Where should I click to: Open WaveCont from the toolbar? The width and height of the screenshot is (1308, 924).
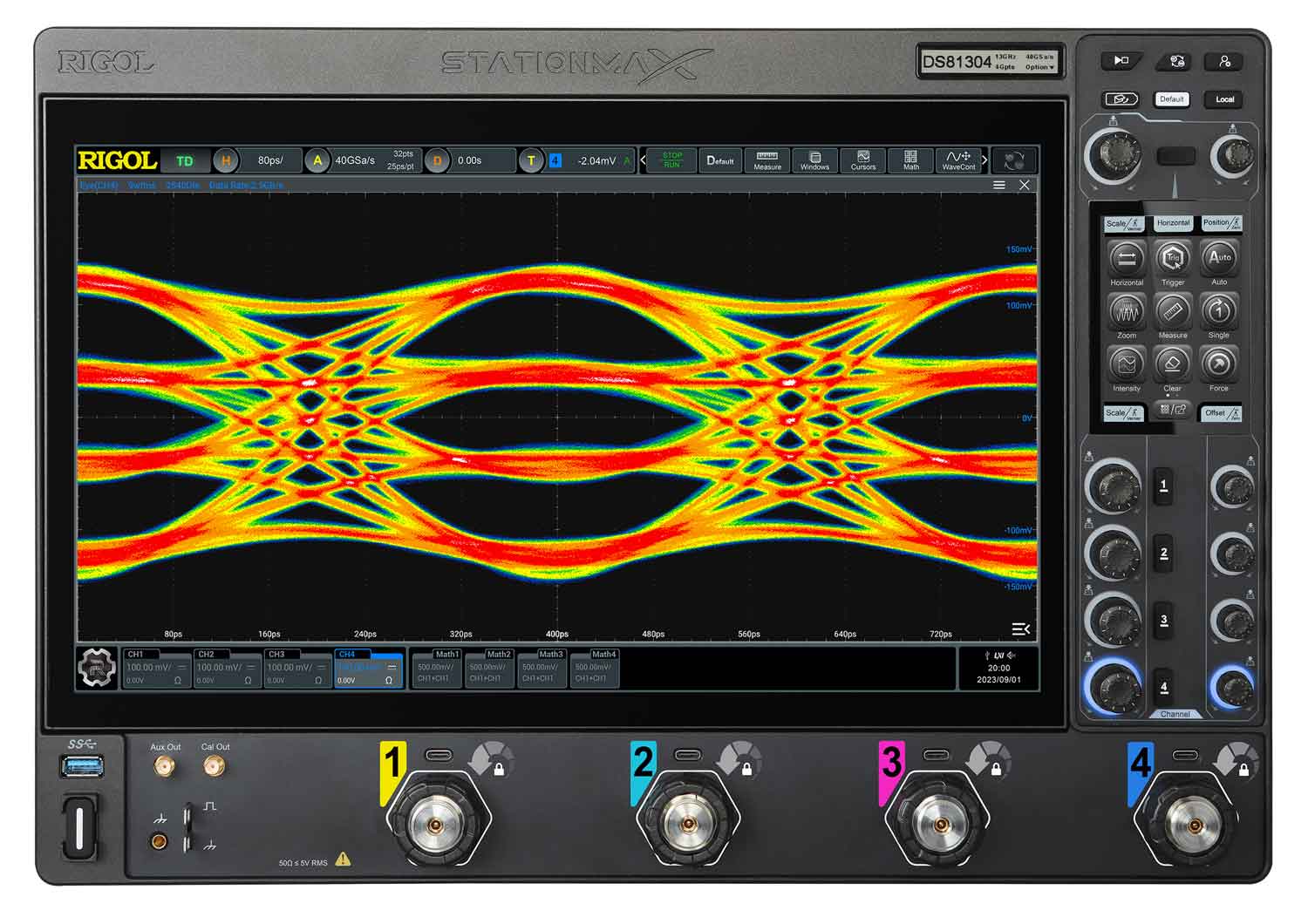point(958,161)
